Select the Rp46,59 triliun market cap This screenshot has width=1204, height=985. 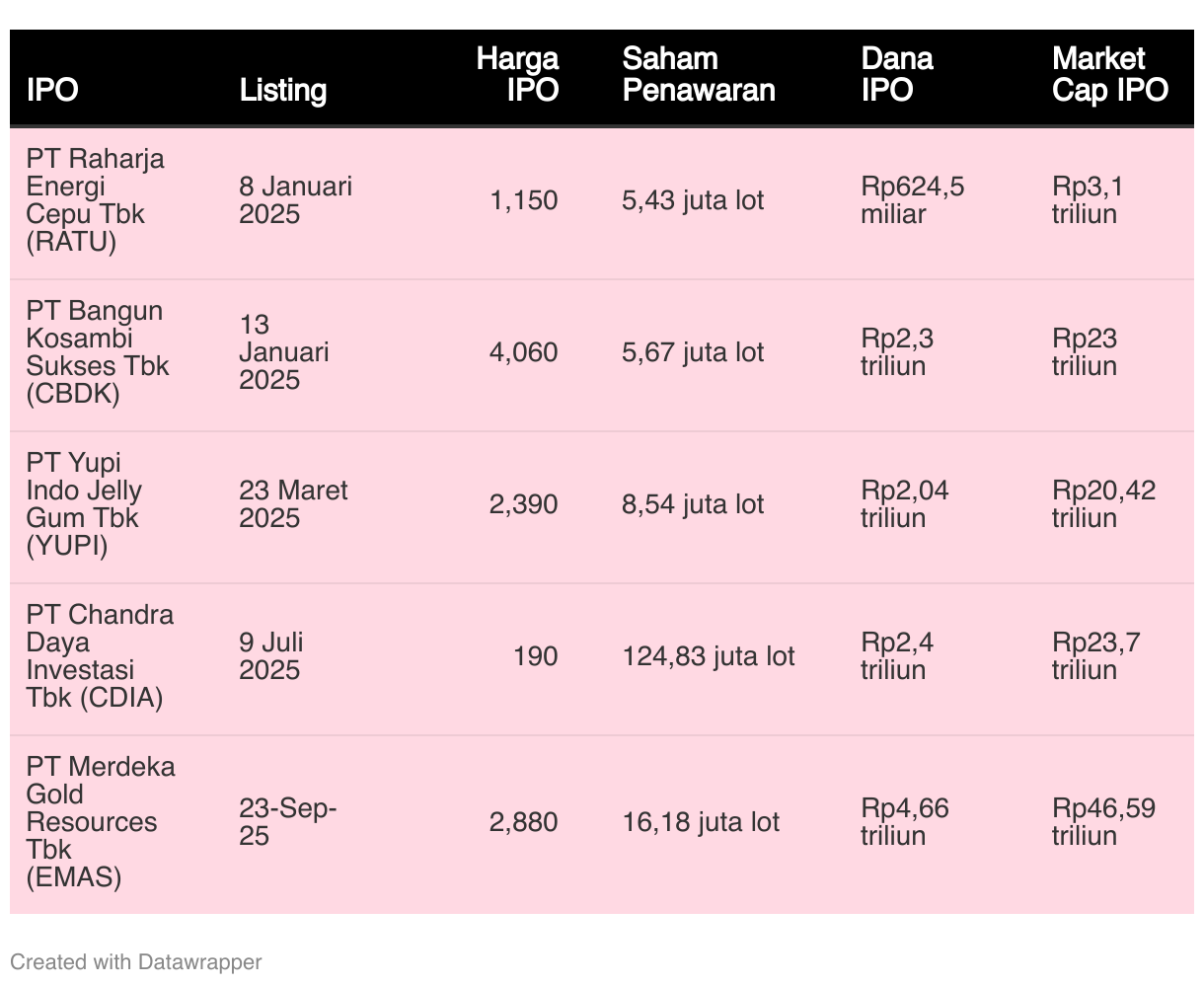click(1103, 822)
